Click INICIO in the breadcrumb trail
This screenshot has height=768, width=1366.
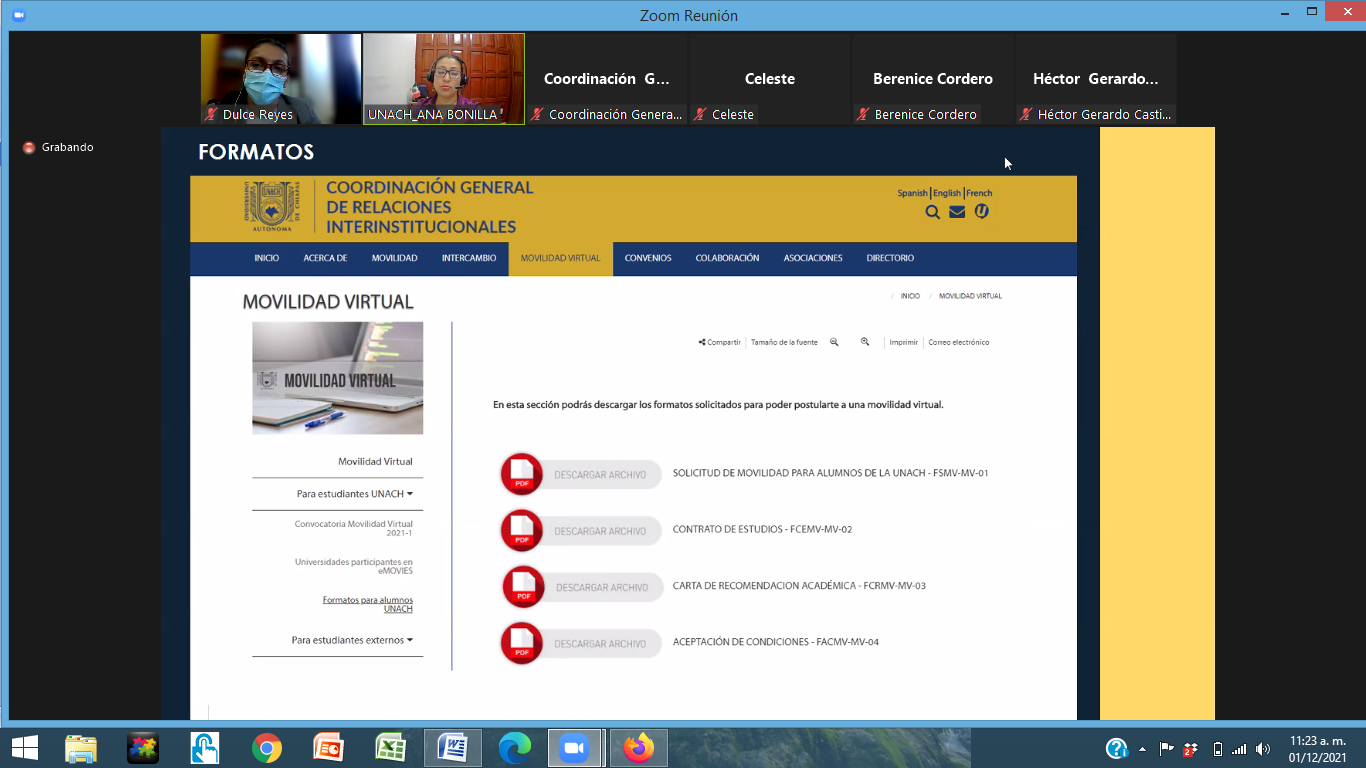click(910, 296)
